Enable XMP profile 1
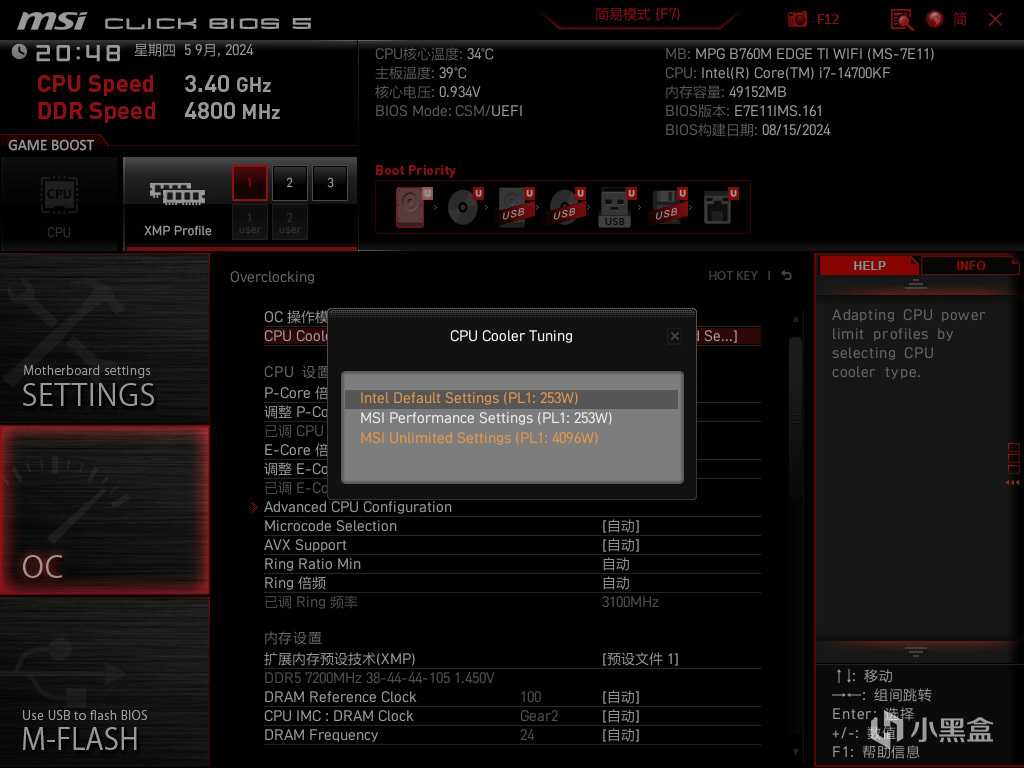 point(249,183)
